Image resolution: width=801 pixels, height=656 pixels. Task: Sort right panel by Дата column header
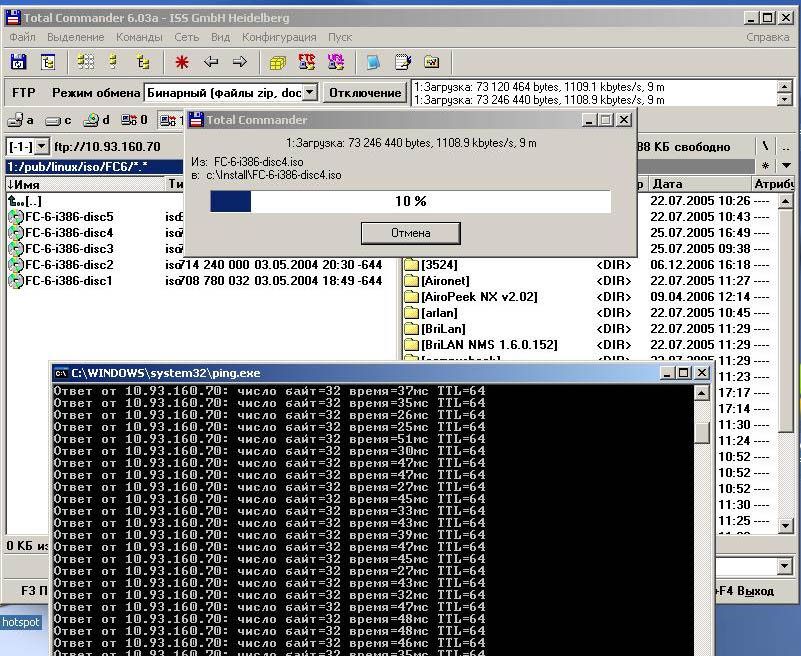[700, 184]
